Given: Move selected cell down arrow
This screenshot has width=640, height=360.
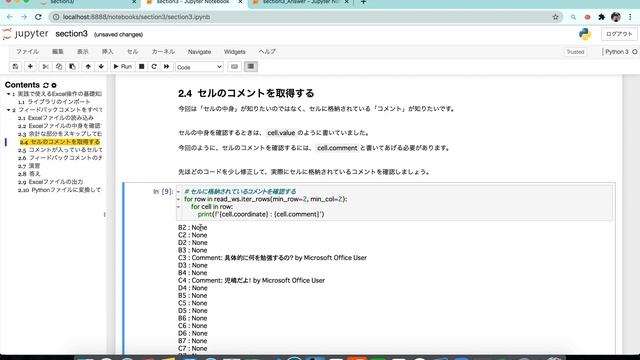Looking at the screenshot, I should pyautogui.click(x=101, y=67).
